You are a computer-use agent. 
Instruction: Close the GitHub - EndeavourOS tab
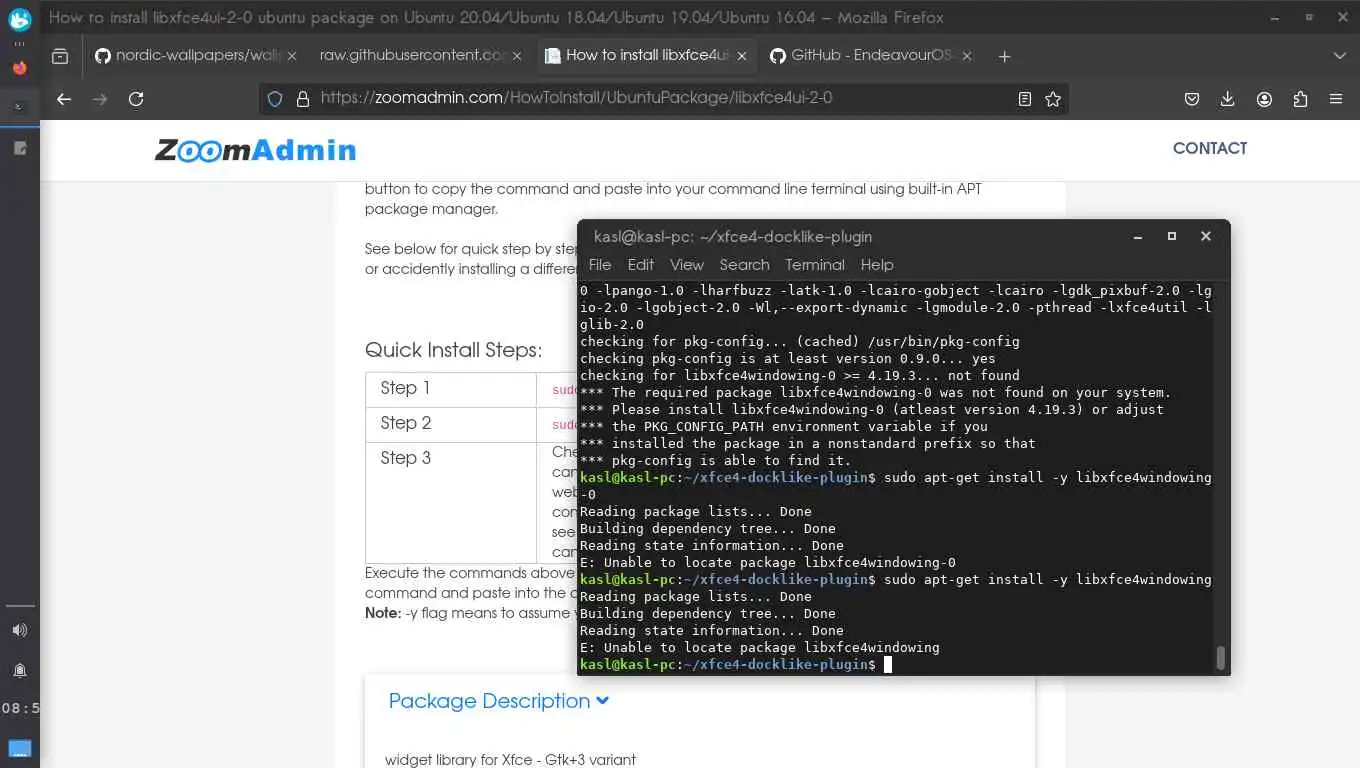967,56
